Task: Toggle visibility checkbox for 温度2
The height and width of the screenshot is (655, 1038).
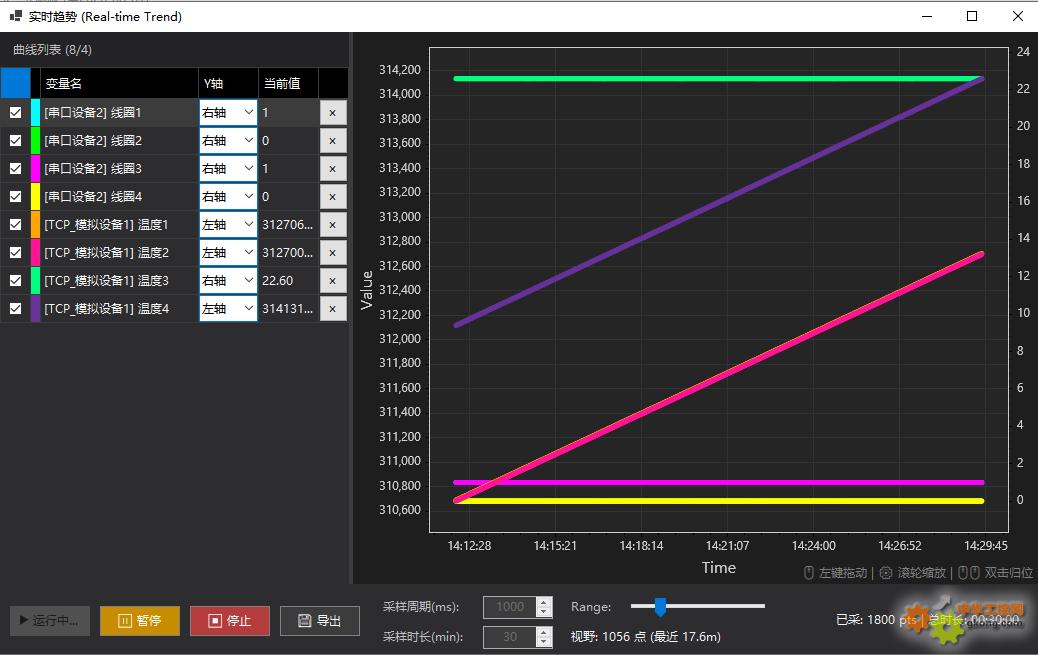Action: [15, 253]
